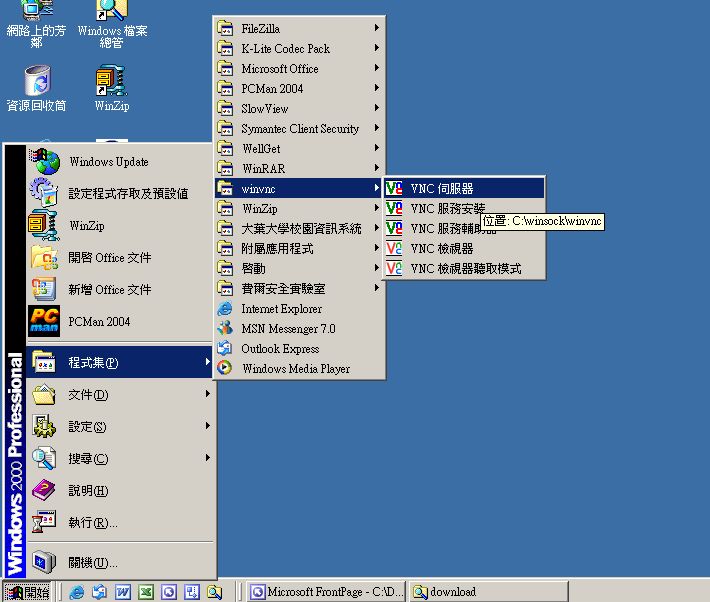Click the 搜尋(C) magnifier icon
This screenshot has height=602, width=710.
pyautogui.click(x=44, y=458)
